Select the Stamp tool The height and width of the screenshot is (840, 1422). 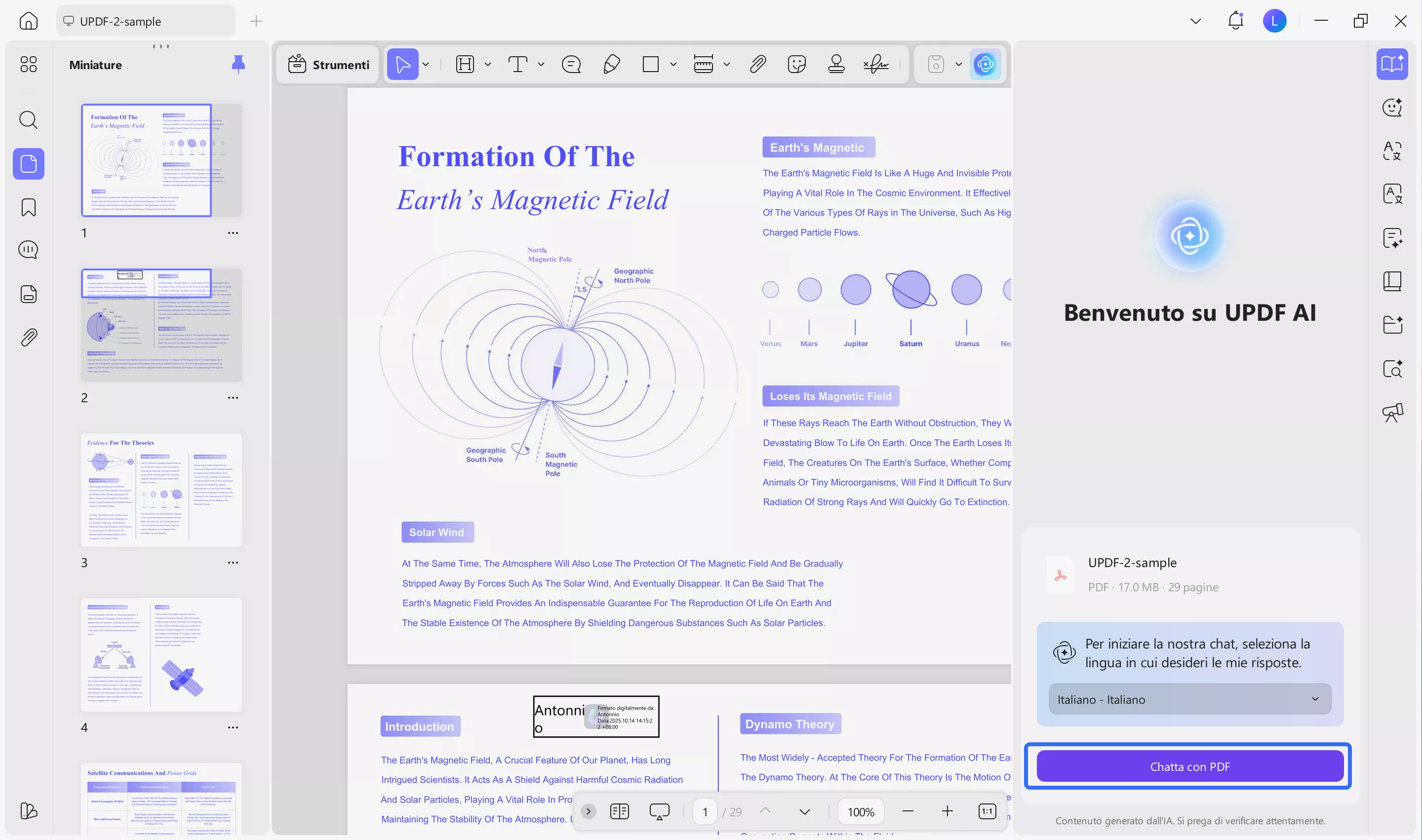(836, 64)
